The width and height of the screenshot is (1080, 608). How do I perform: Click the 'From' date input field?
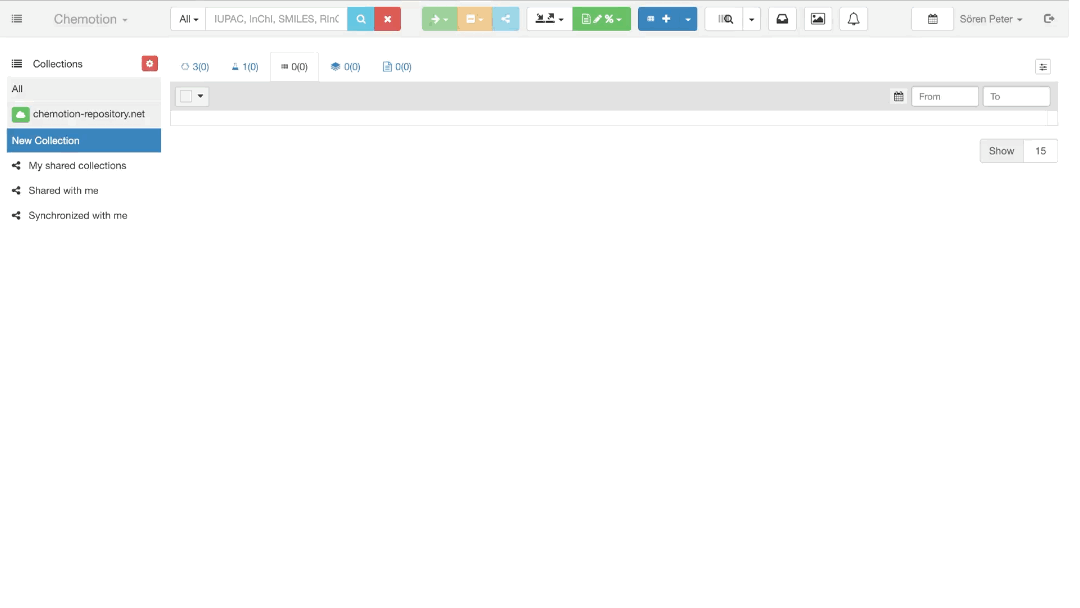tap(944, 96)
